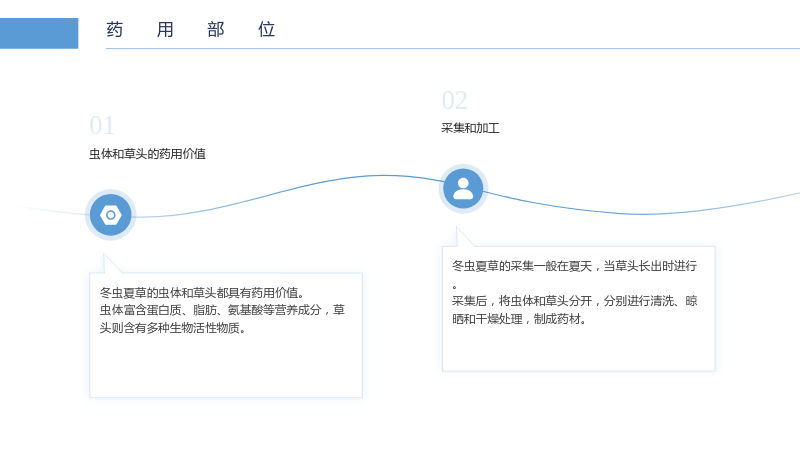Click the line starting 虫体富含蛋白质
Screen dimensions: 800x450
point(222,310)
